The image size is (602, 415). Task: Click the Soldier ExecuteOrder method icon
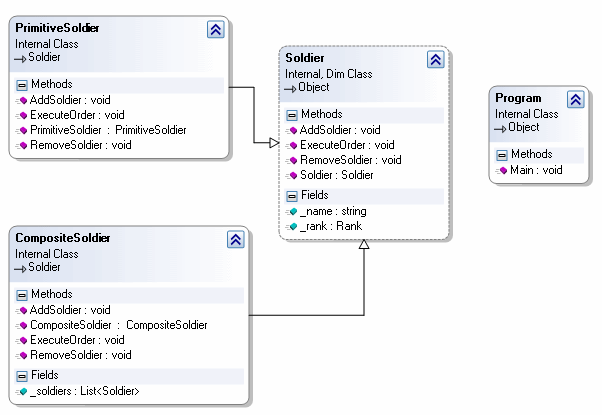(x=292, y=145)
